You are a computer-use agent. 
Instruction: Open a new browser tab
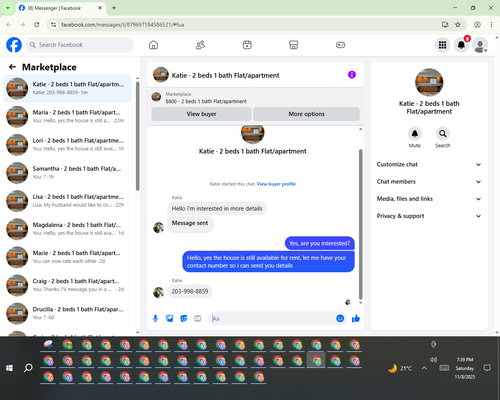[x=114, y=8]
